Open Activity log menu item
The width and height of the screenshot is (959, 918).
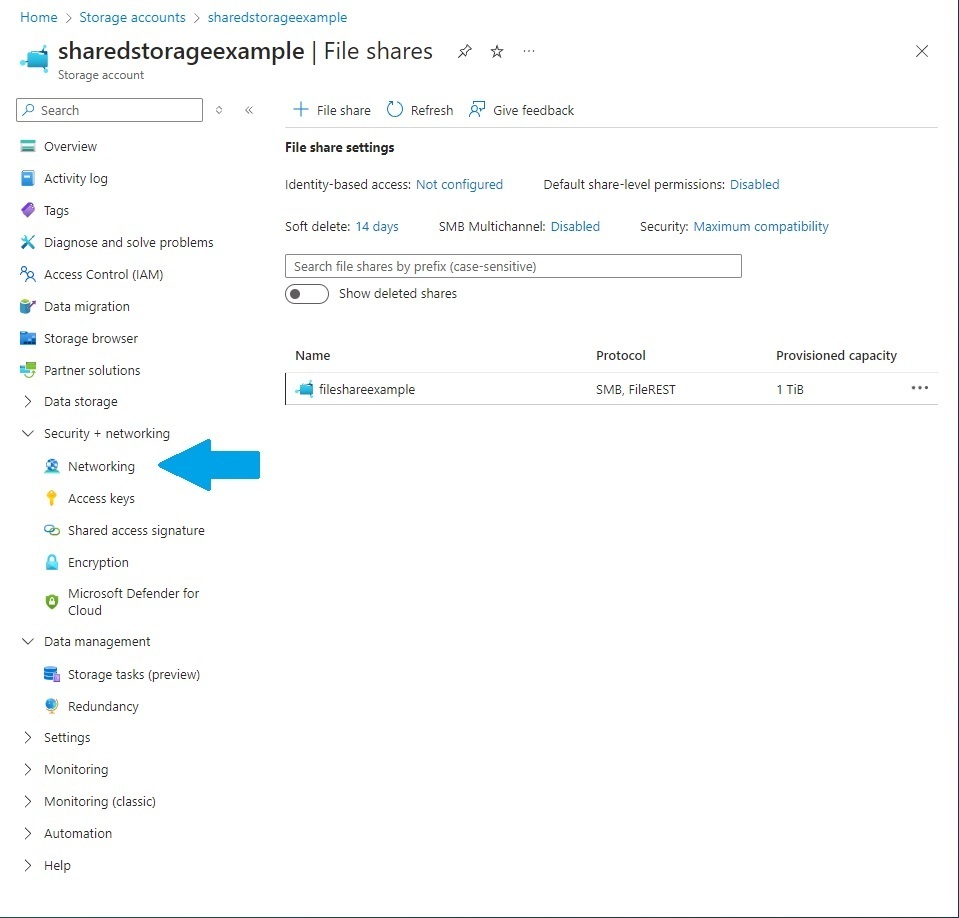coord(76,178)
